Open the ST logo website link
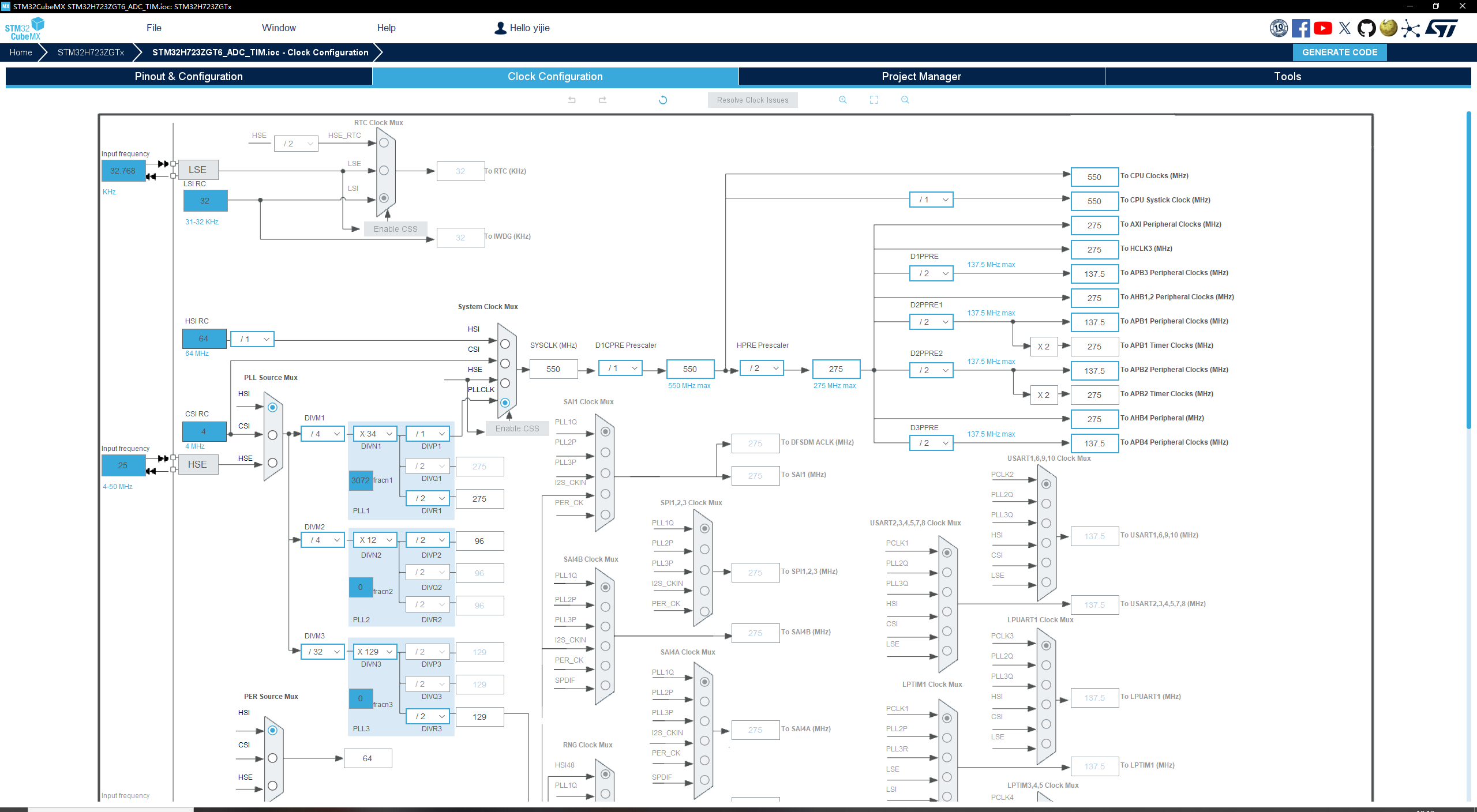1477x812 pixels. tap(1442, 28)
